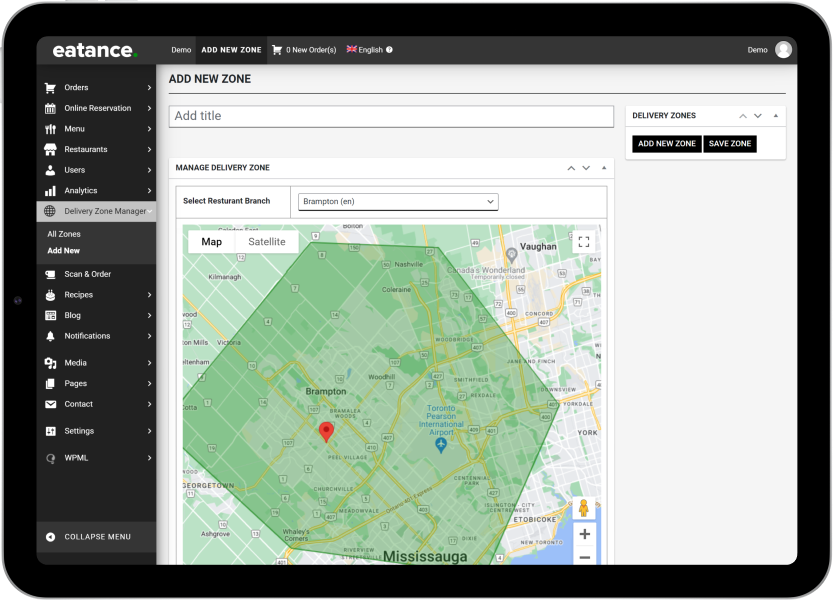The width and height of the screenshot is (833, 600).
Task: Move Delivery Zones panel up arrow
Action: [x=743, y=116]
